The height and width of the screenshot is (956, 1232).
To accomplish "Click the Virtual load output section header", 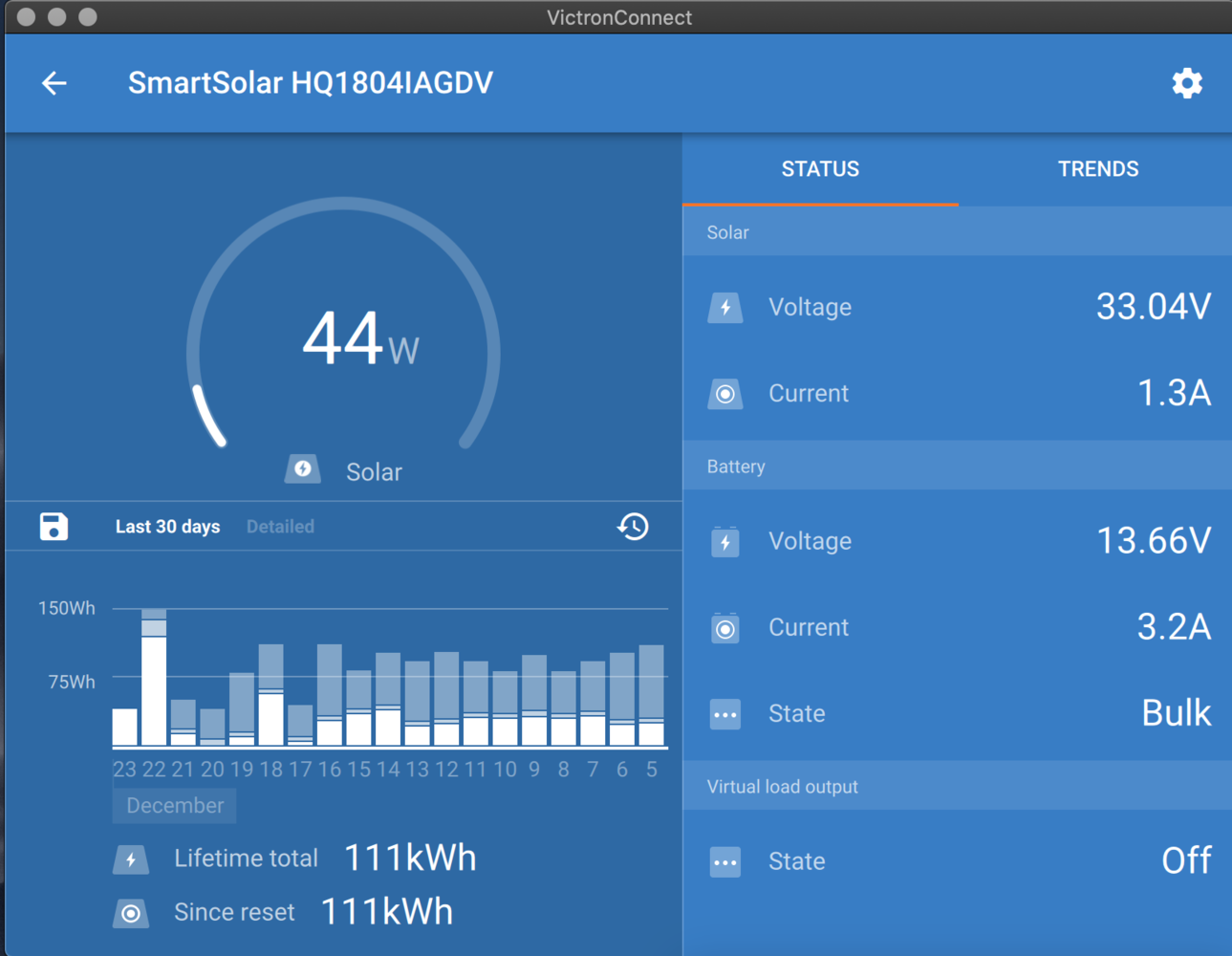I will tap(958, 787).
